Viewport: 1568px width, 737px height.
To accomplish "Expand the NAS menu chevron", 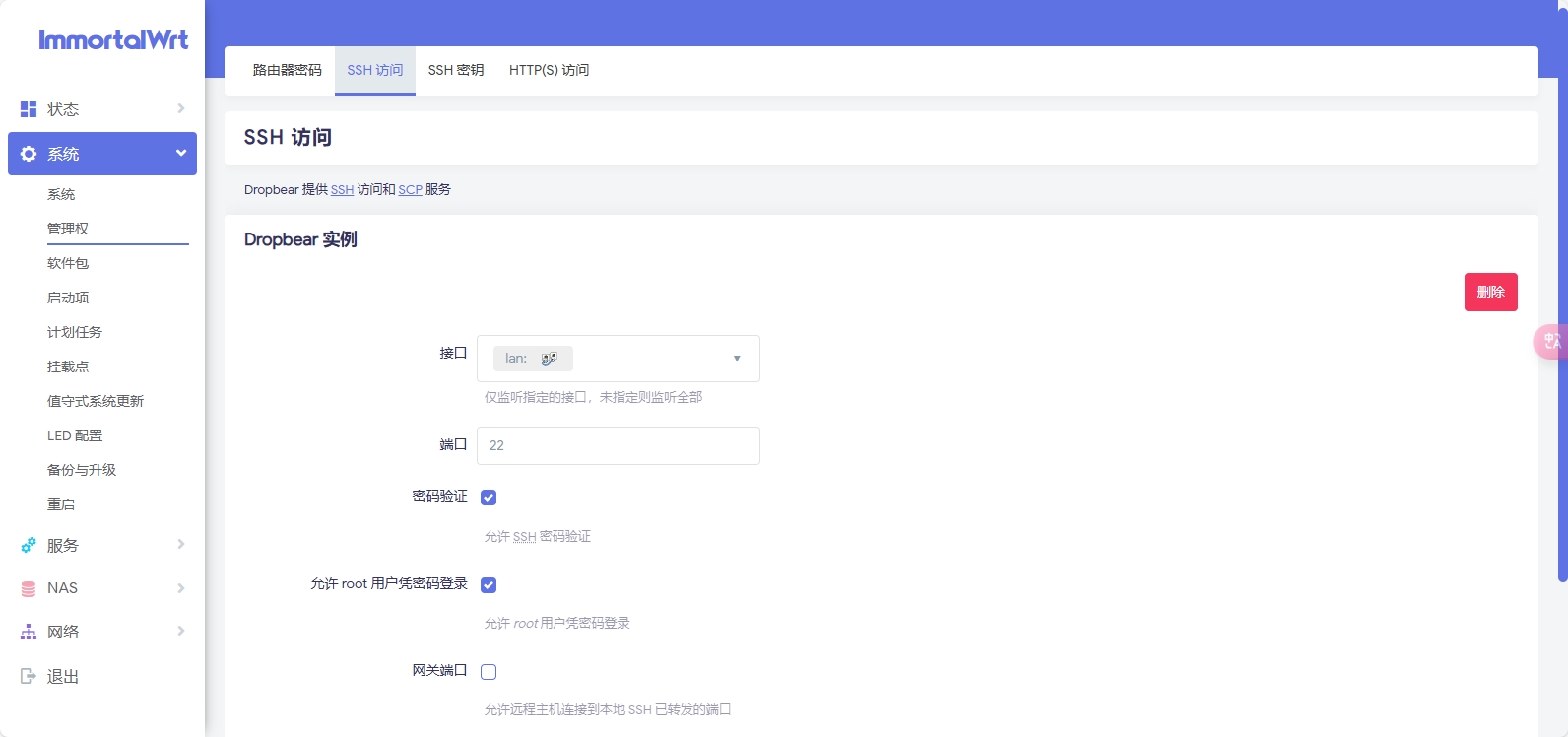I will pyautogui.click(x=181, y=588).
